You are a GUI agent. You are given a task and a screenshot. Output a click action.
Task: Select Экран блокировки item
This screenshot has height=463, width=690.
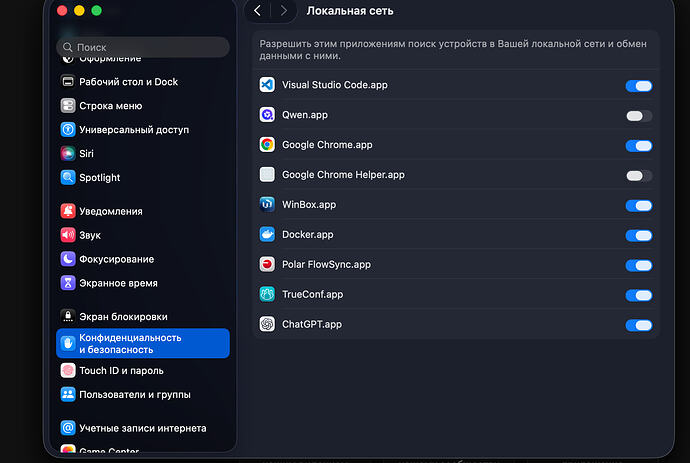coord(143,316)
